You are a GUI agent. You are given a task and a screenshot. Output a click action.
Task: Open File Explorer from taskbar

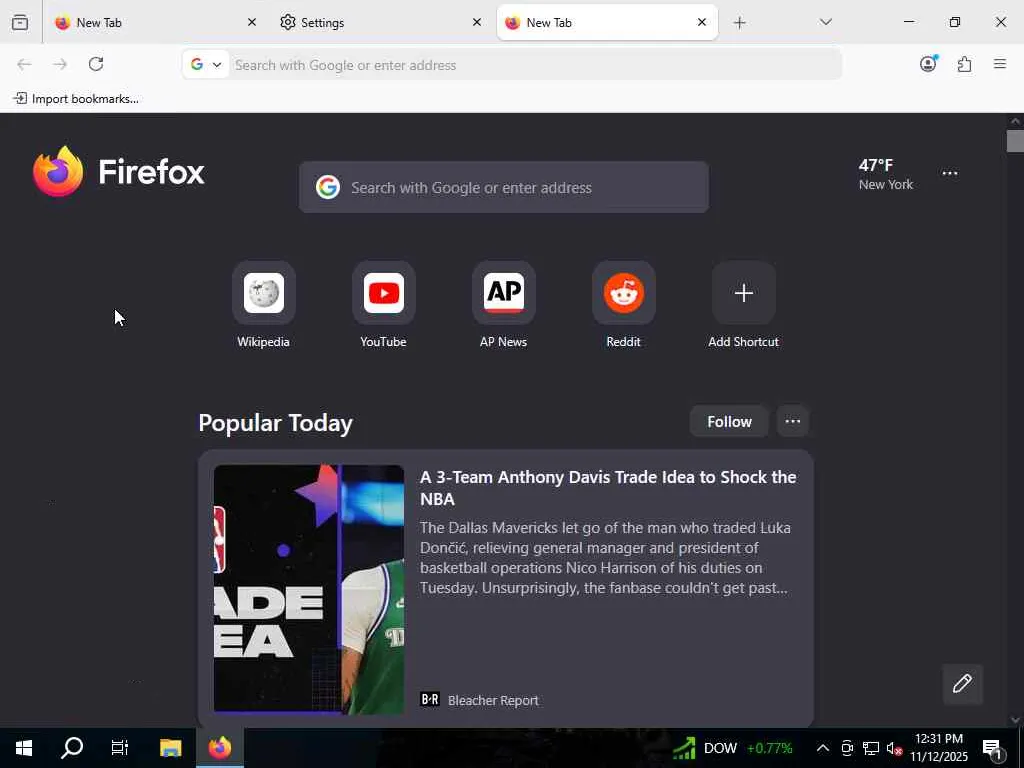(x=170, y=748)
